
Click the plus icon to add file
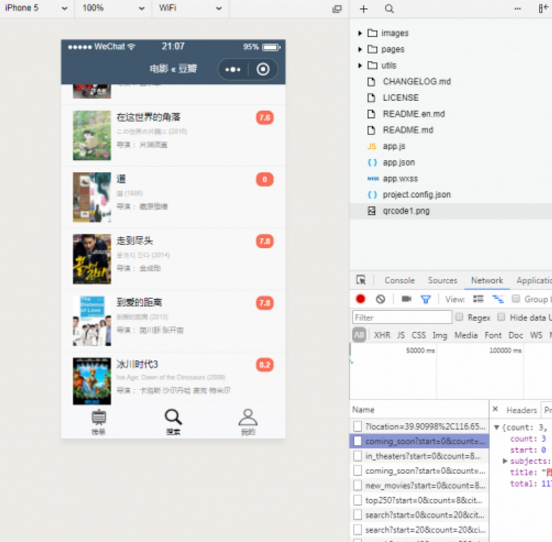(364, 9)
